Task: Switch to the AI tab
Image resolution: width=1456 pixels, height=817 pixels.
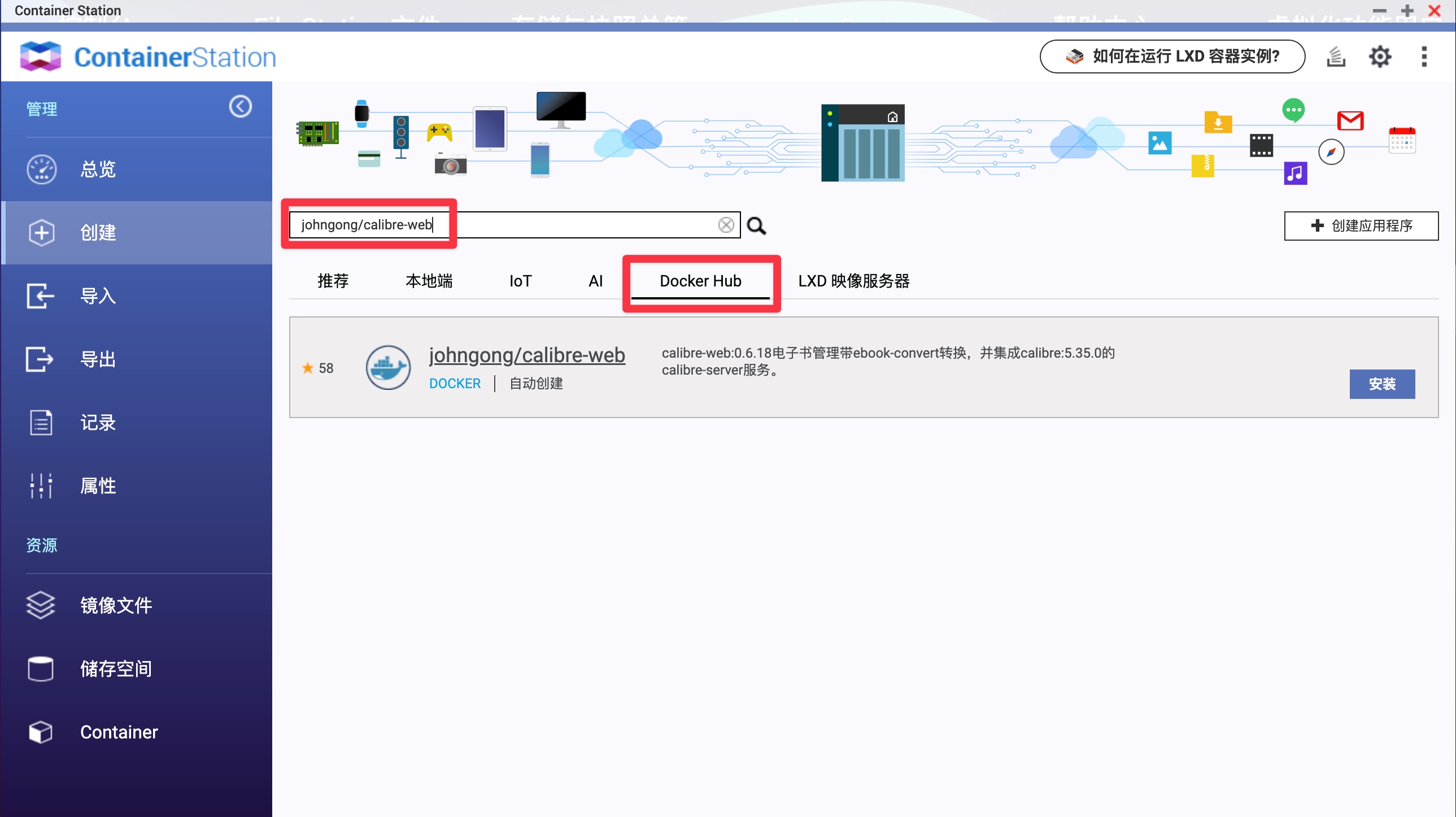Action: coord(596,281)
